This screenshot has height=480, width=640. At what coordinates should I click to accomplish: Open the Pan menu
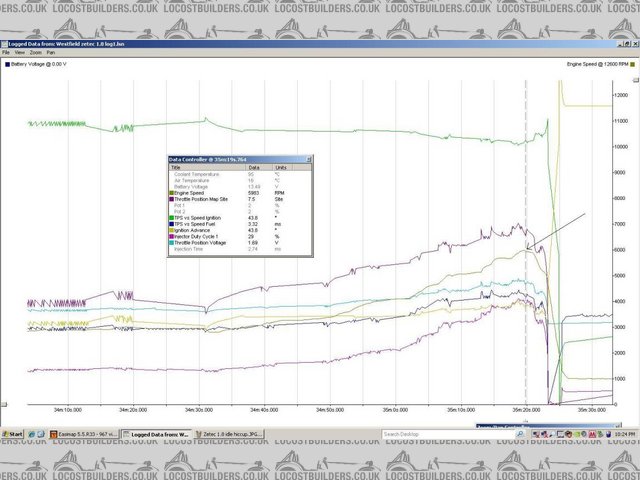coord(51,53)
